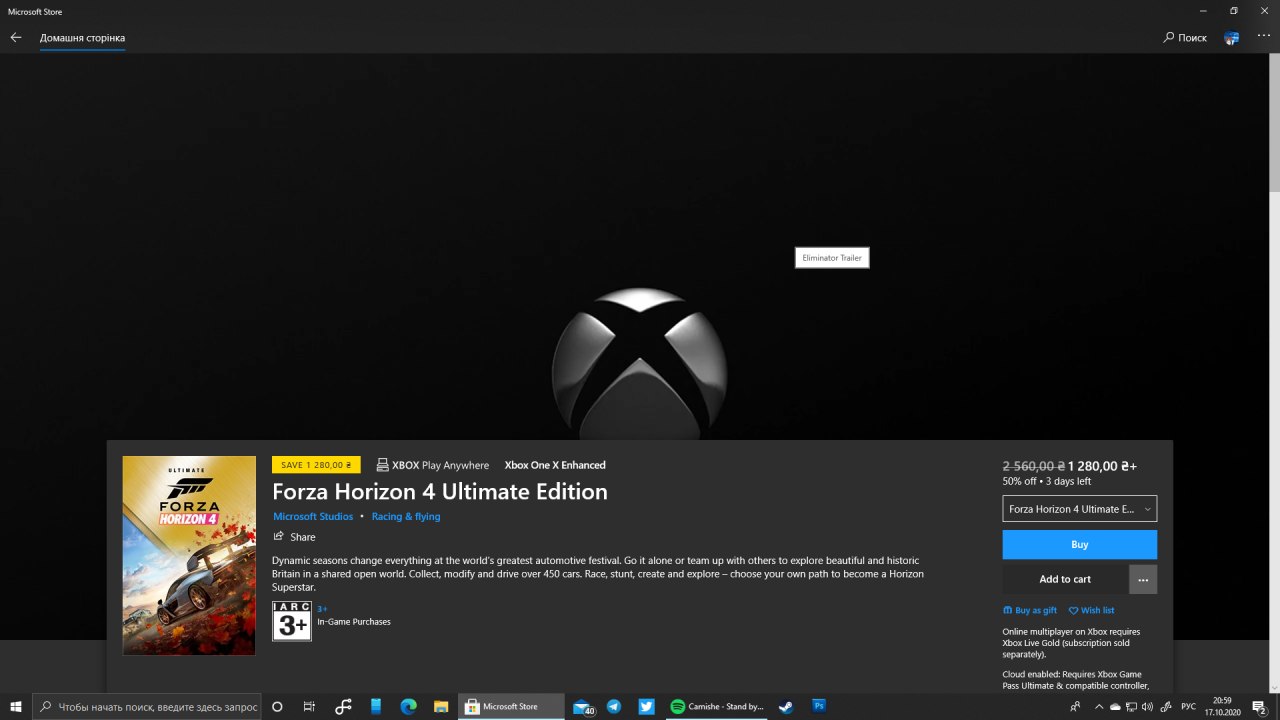Click the Forza Horizon 4 cover art
Viewport: 1280px width, 720px height.
[189, 555]
